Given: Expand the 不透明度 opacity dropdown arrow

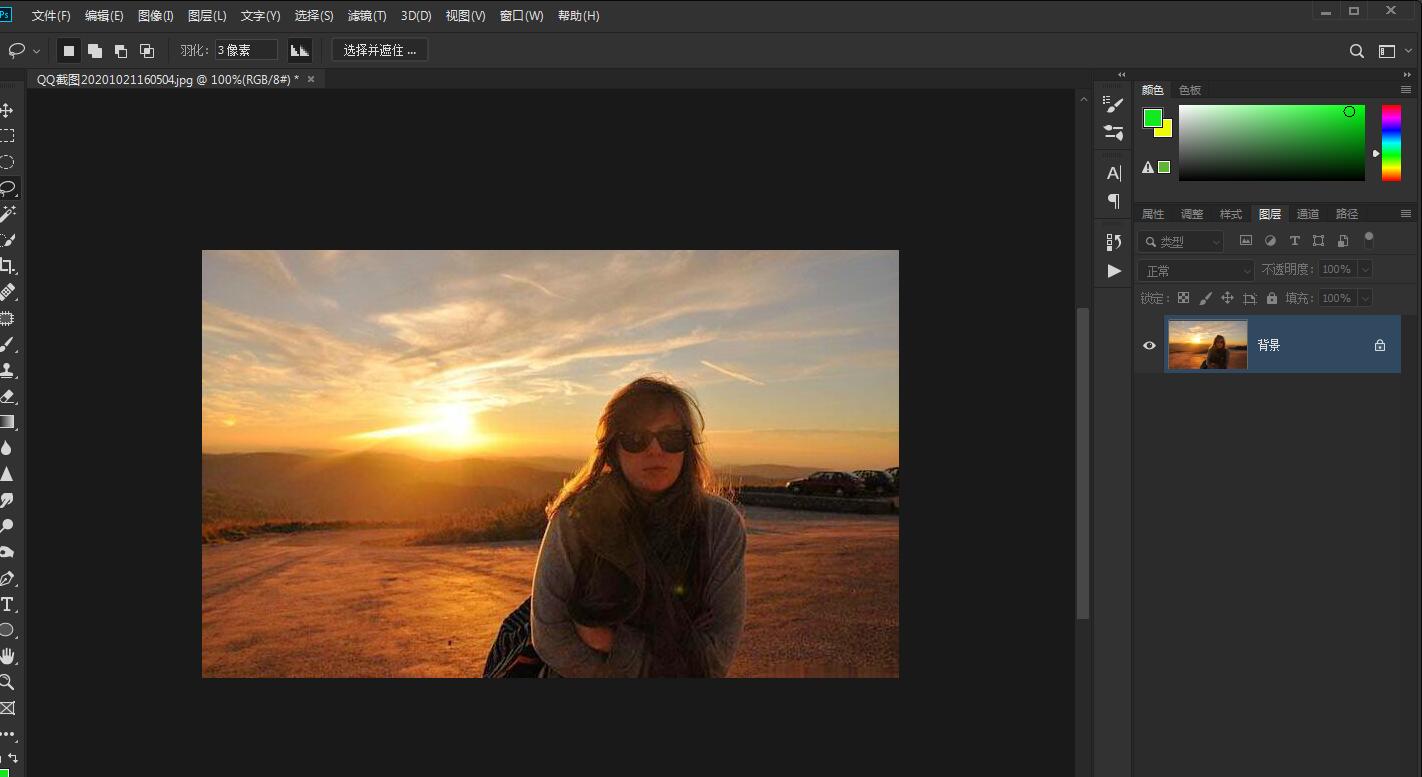Looking at the screenshot, I should [x=1364, y=270].
